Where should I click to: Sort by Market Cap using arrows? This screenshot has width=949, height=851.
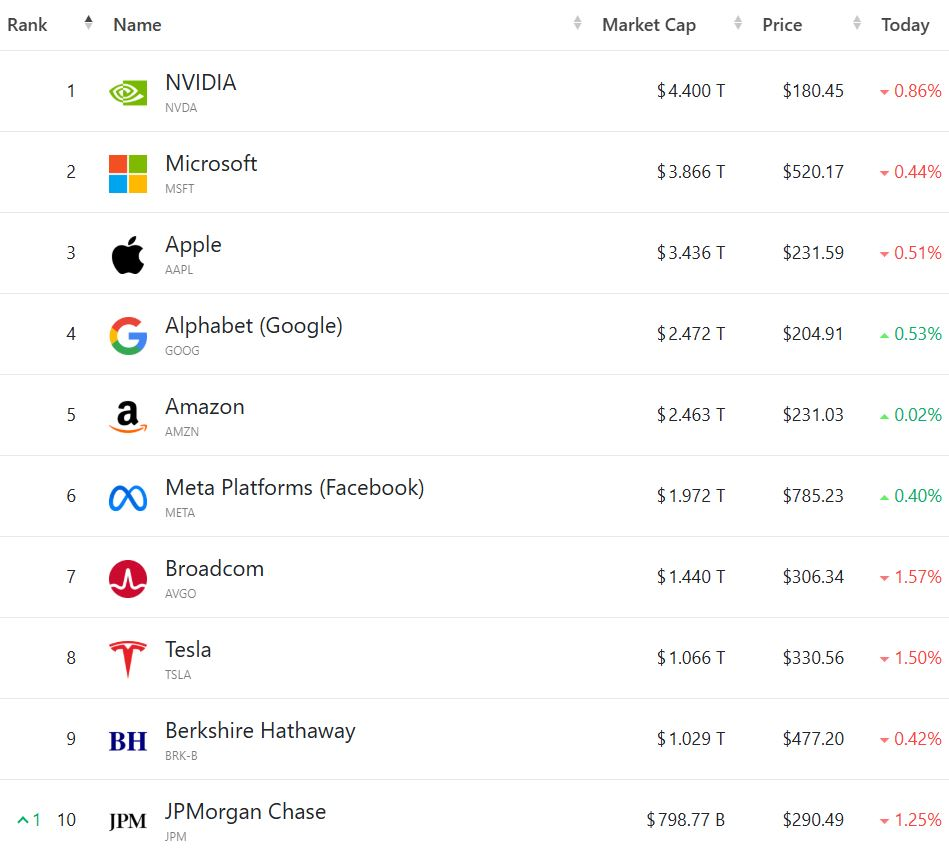(738, 23)
